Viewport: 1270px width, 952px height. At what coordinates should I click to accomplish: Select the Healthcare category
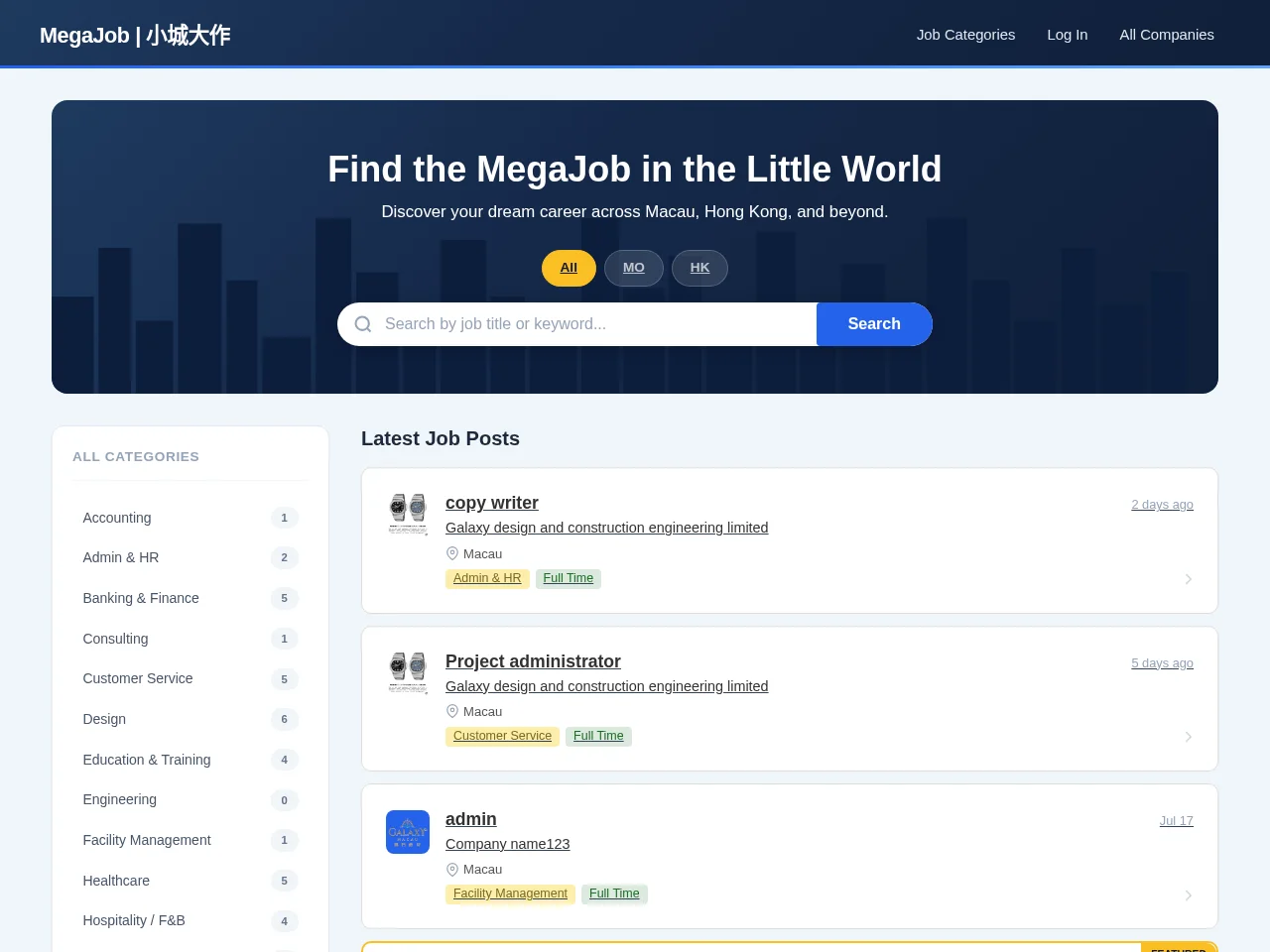[x=190, y=881]
